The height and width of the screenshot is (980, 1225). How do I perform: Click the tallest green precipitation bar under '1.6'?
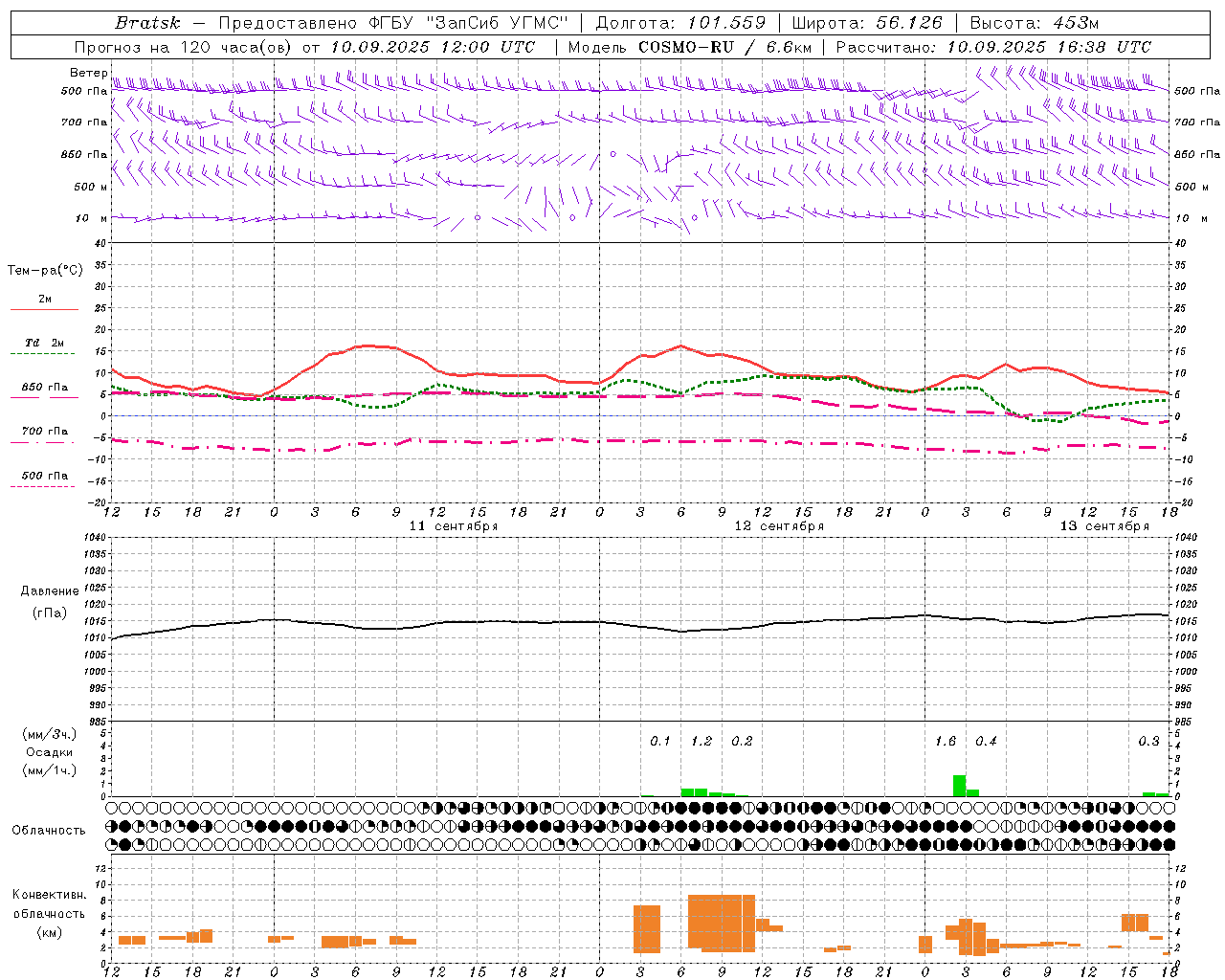click(x=959, y=786)
